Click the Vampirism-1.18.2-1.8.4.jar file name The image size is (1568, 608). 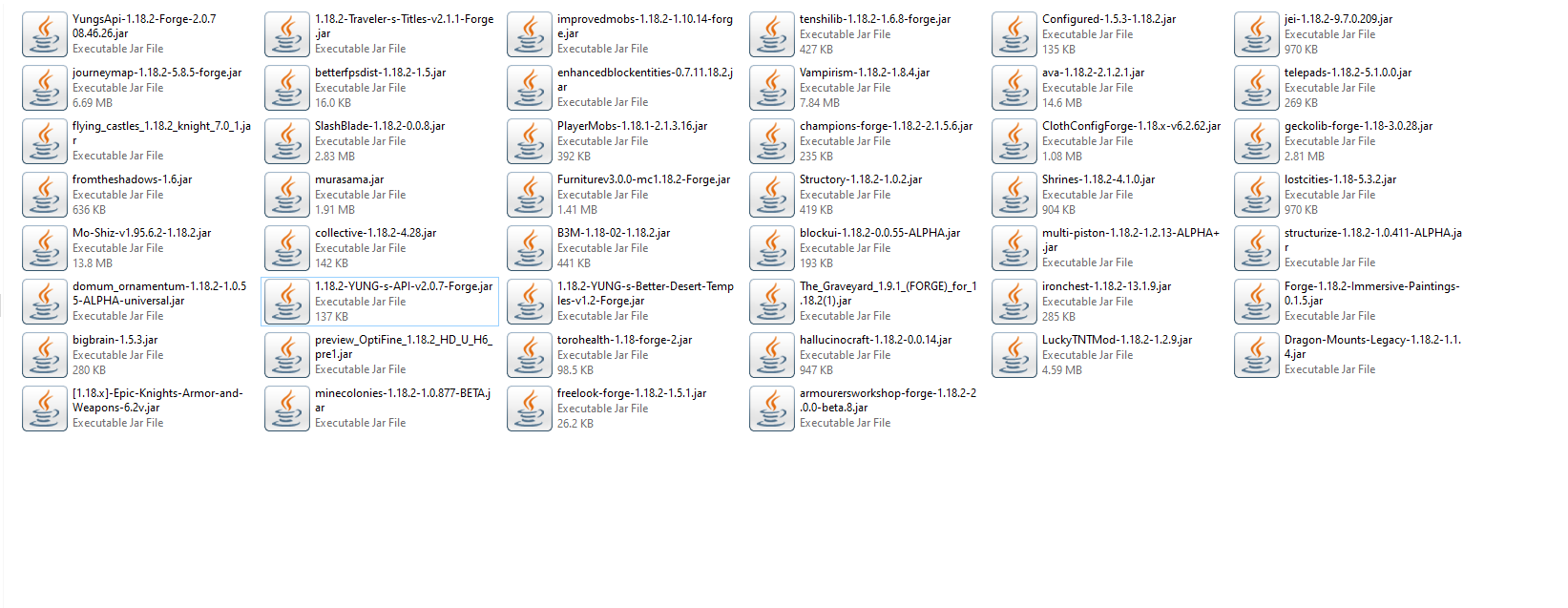tap(865, 73)
